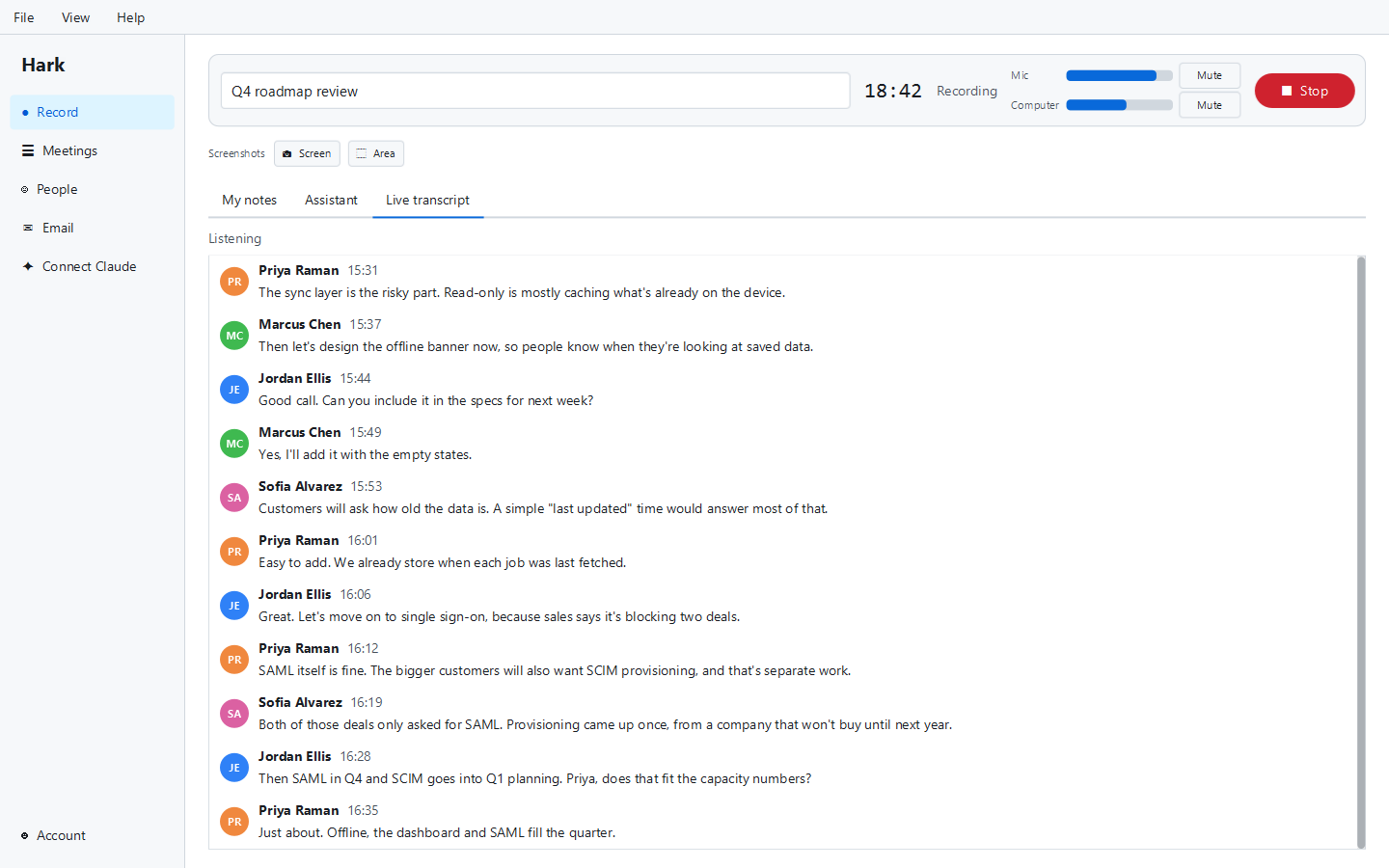Switch to the Assistant tab
The image size is (1389, 868).
(331, 200)
